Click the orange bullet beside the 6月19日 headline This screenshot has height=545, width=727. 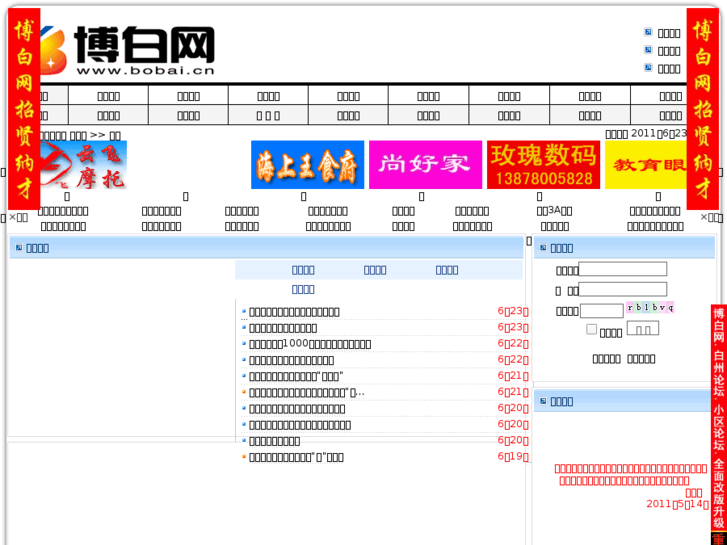[x=244, y=456]
